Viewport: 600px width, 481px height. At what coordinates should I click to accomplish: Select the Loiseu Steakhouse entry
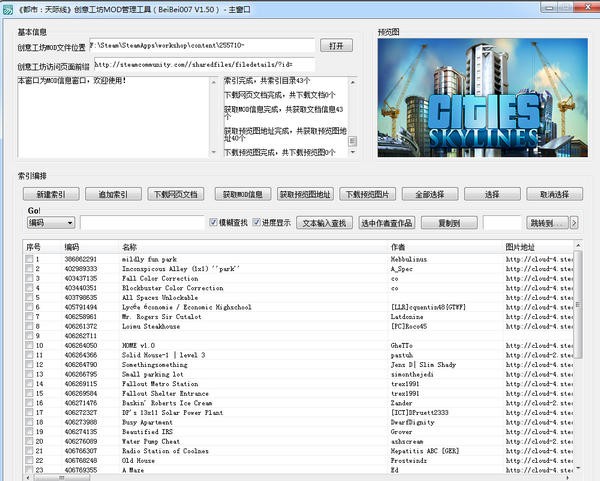pyautogui.click(x=151, y=326)
